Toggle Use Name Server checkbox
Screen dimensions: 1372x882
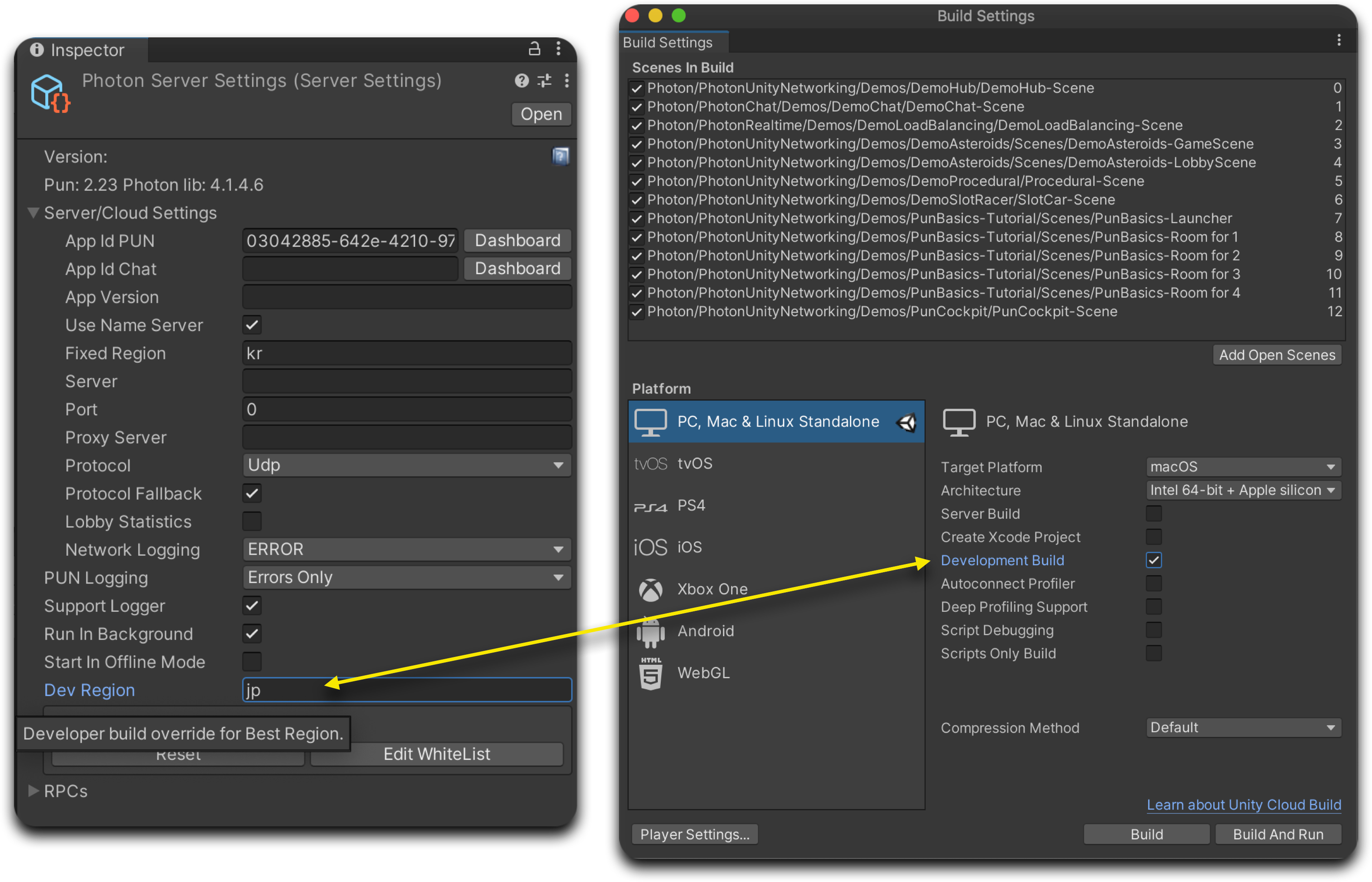(252, 325)
